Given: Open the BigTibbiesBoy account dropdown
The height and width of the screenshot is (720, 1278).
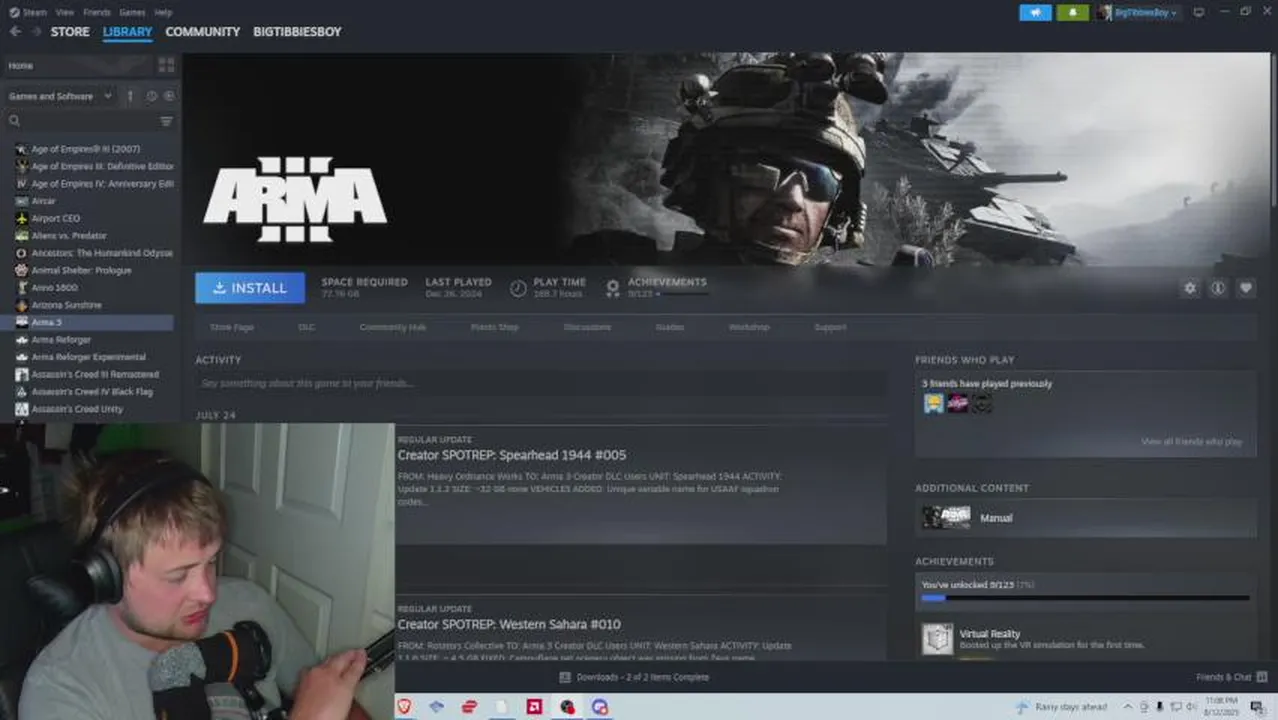Looking at the screenshot, I should tap(1138, 13).
